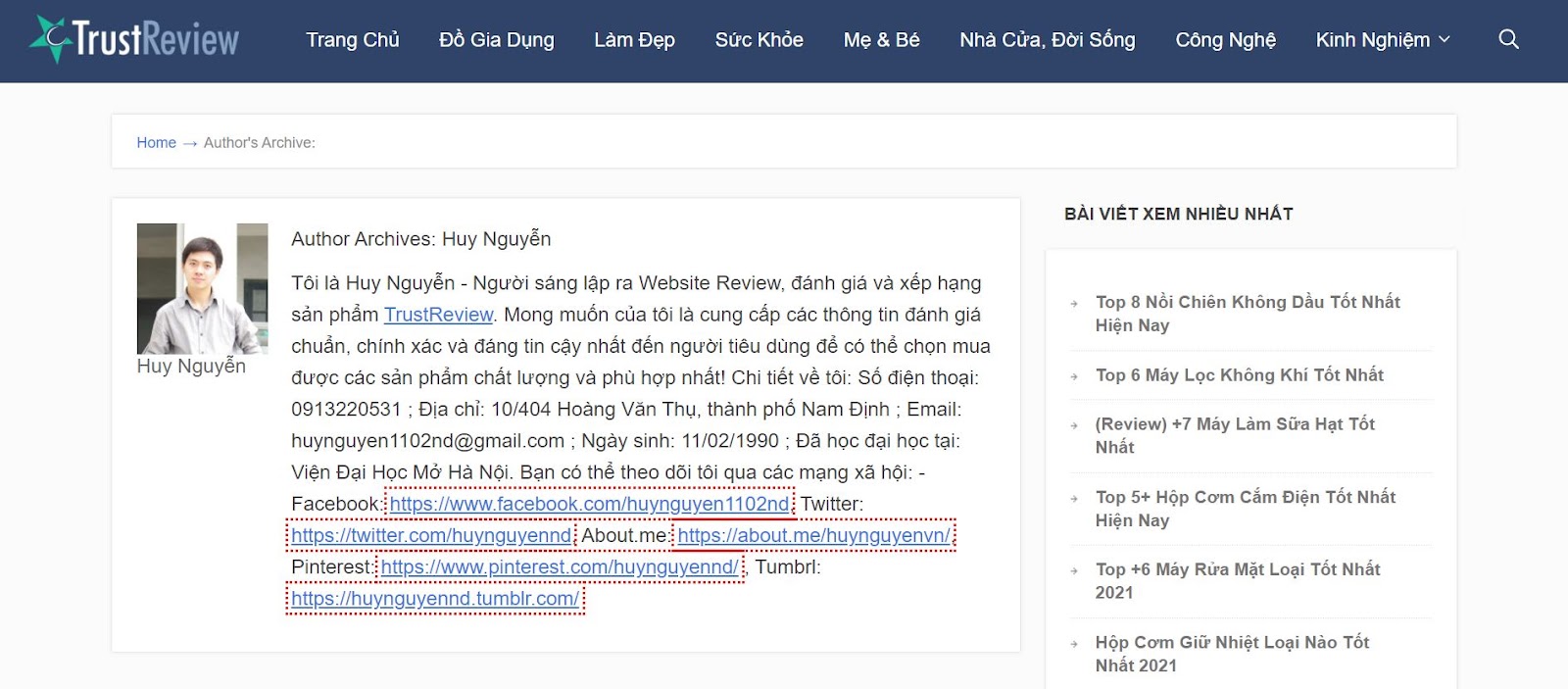This screenshot has width=1568, height=689.
Task: Open the Làm Đẹp menu
Action: pos(634,40)
